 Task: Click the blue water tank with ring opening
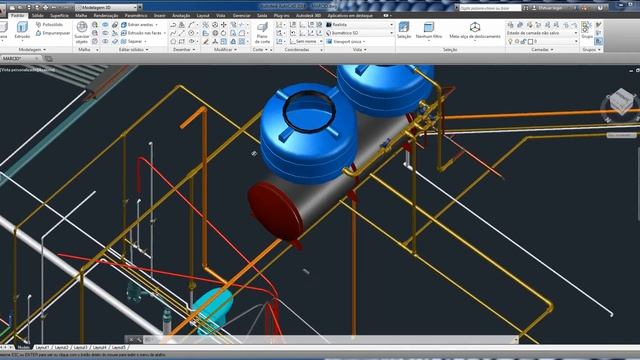pyautogui.click(x=308, y=133)
